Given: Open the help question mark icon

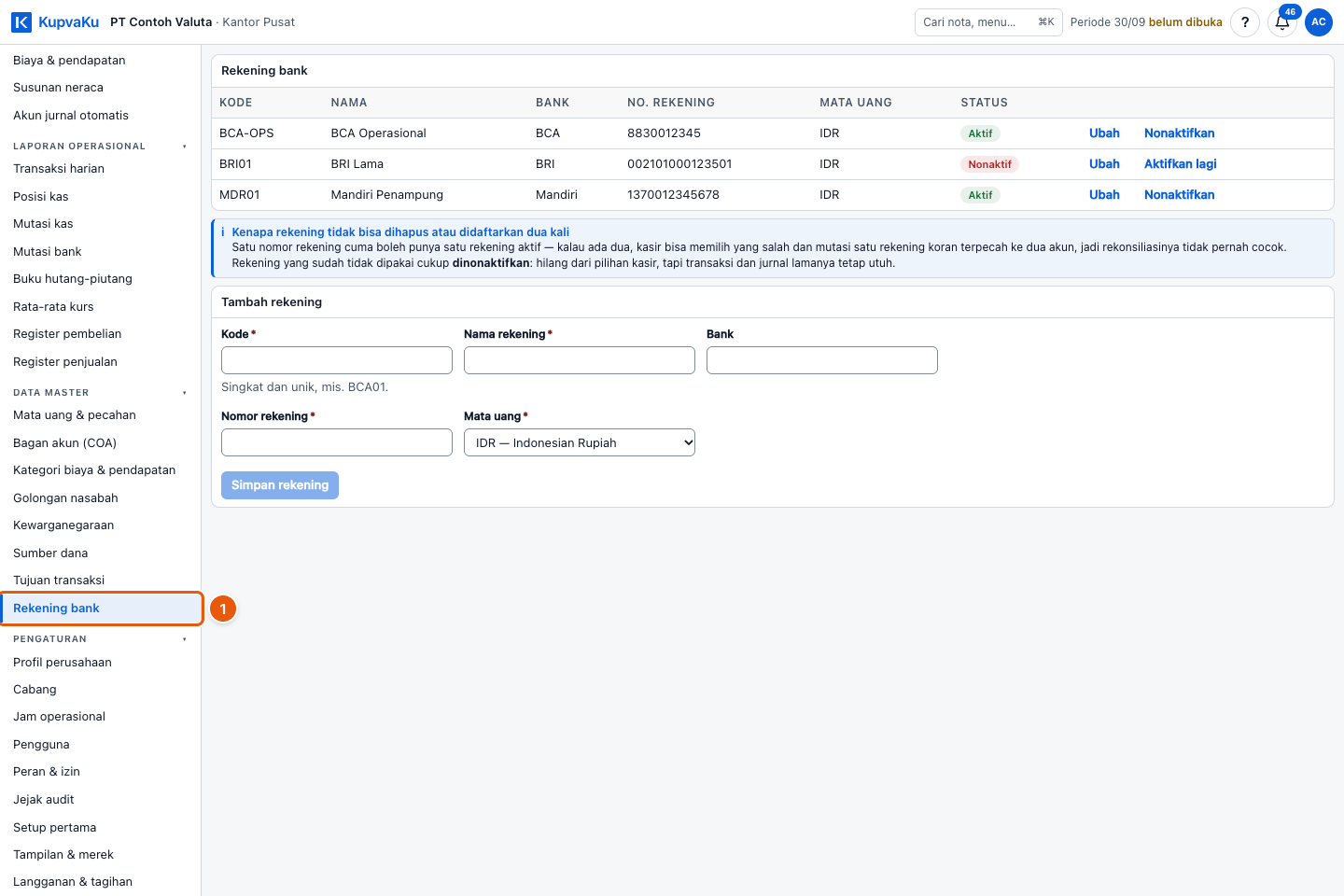Looking at the screenshot, I should pyautogui.click(x=1245, y=22).
